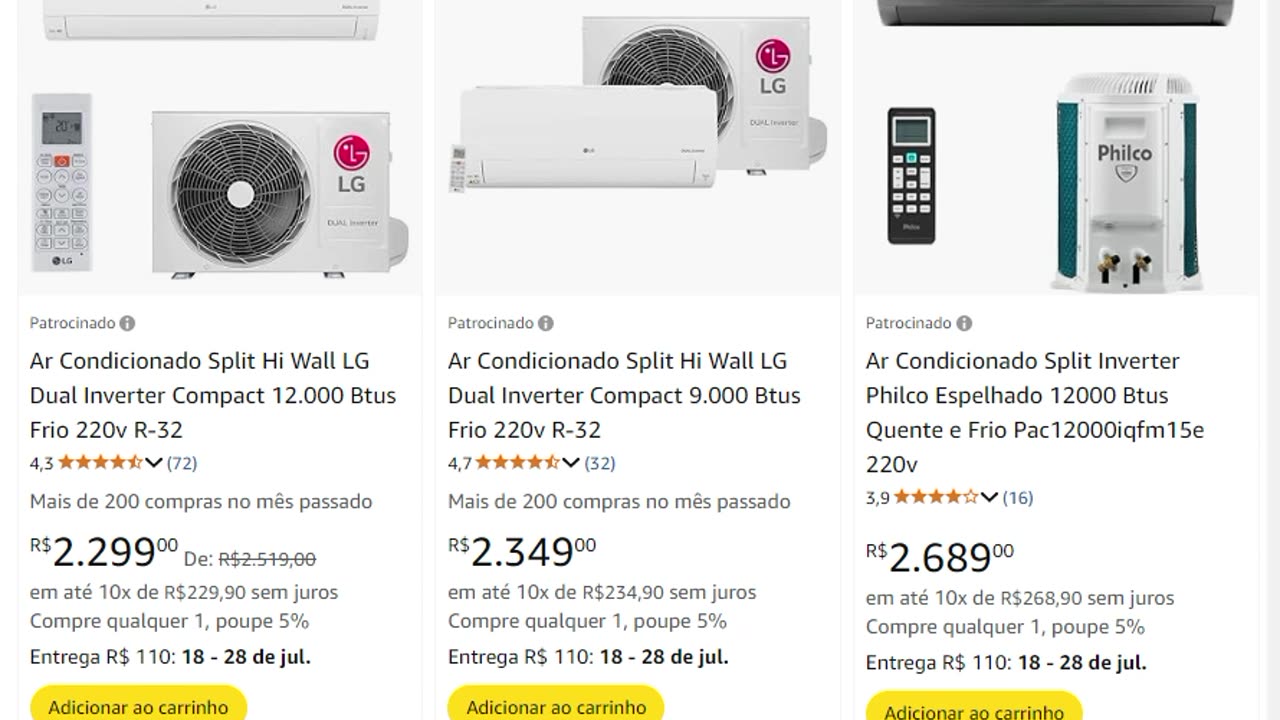Expand rating chevron for LG 9.000 Btus
The image size is (1280, 720).
(571, 463)
